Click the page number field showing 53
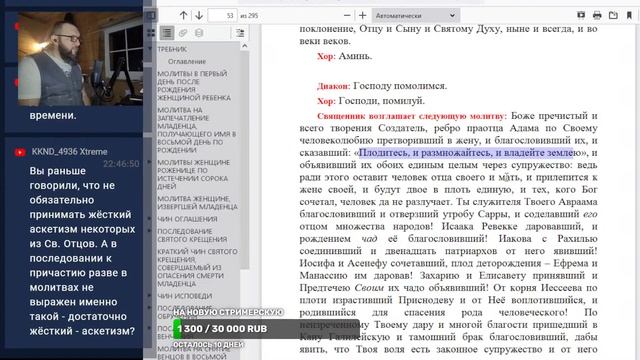The image size is (640, 360). (x=222, y=16)
